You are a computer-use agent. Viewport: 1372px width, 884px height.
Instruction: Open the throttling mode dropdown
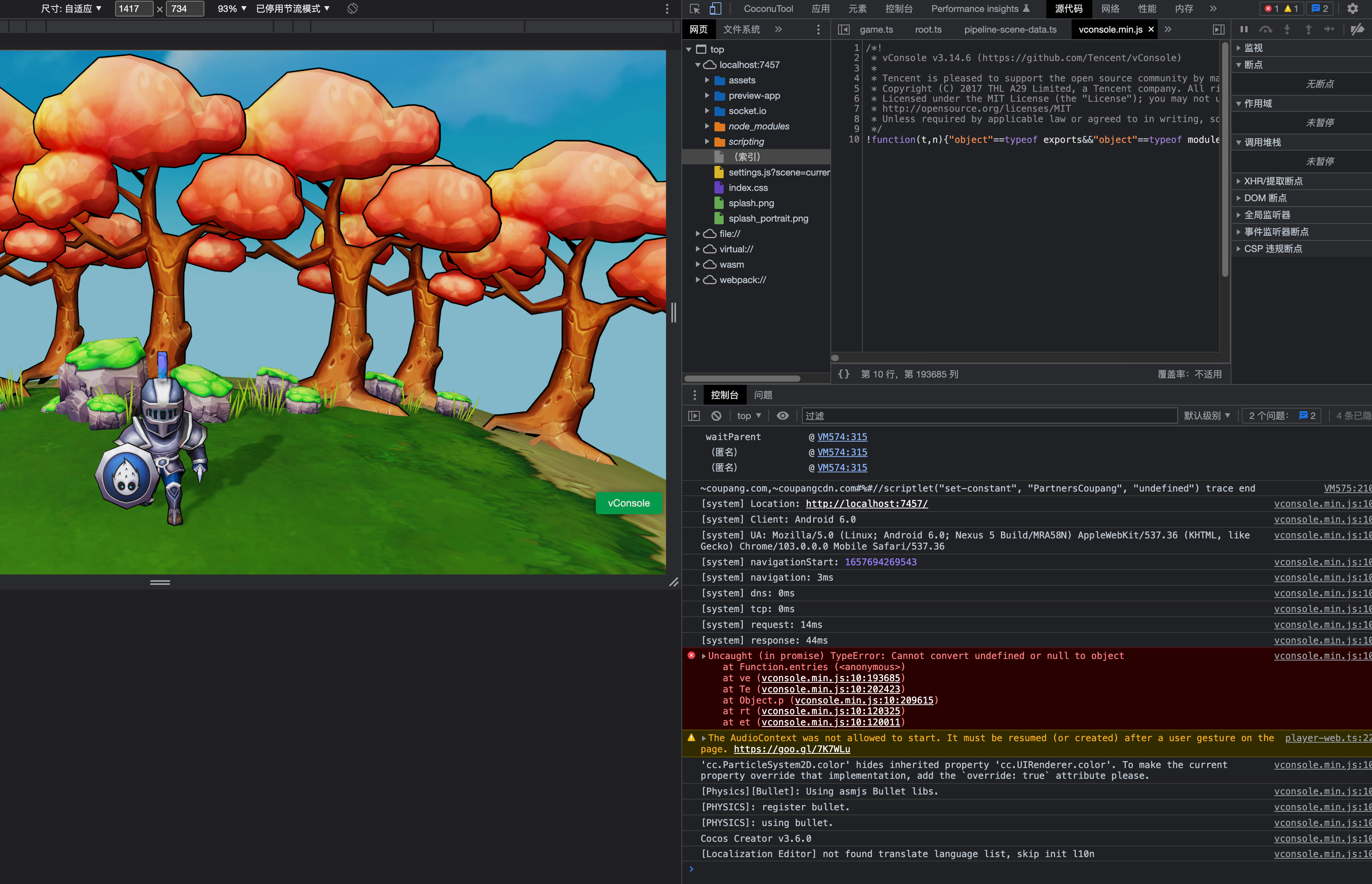293,8
